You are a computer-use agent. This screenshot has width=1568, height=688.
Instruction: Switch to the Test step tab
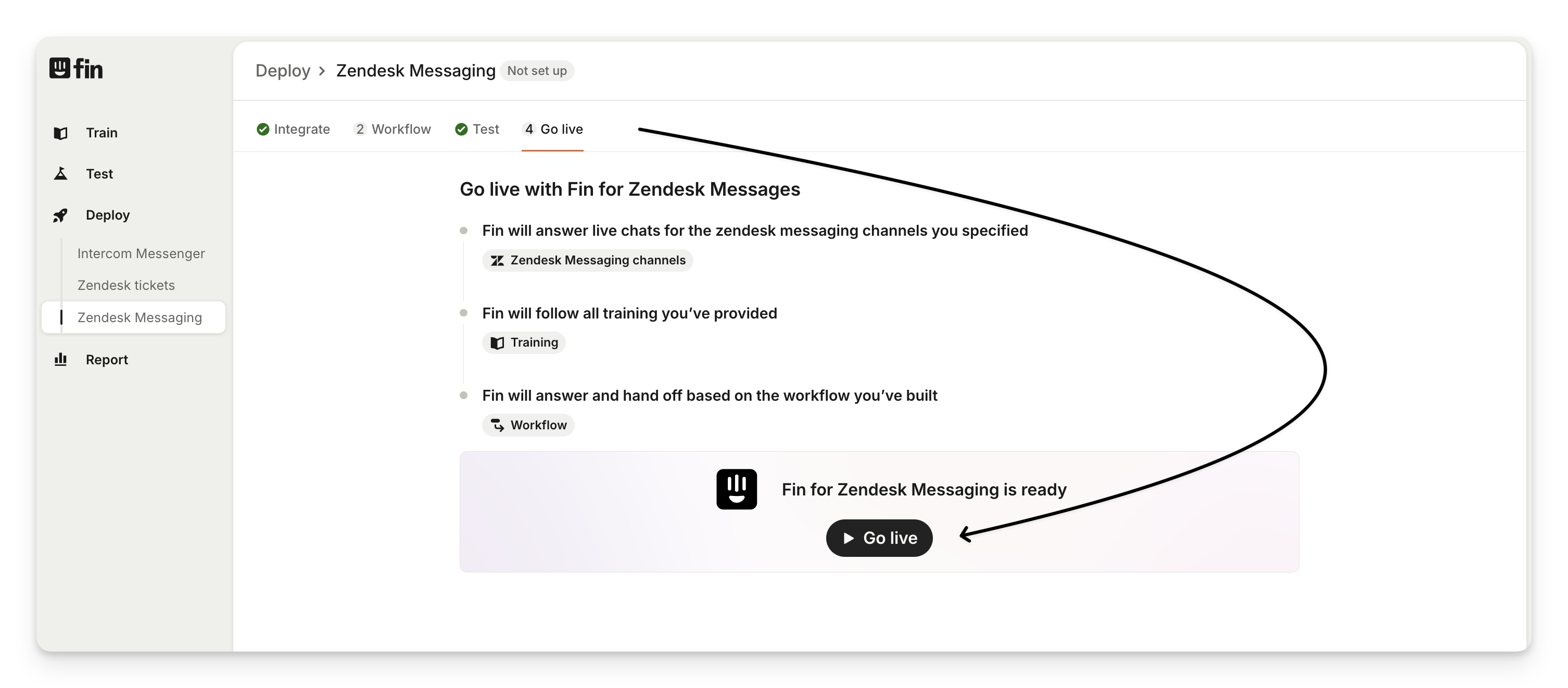pyautogui.click(x=478, y=130)
